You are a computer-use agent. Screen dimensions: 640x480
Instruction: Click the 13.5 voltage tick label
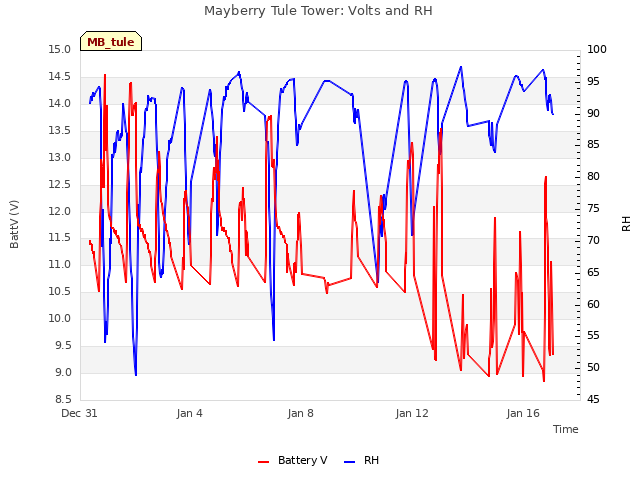(x=60, y=130)
